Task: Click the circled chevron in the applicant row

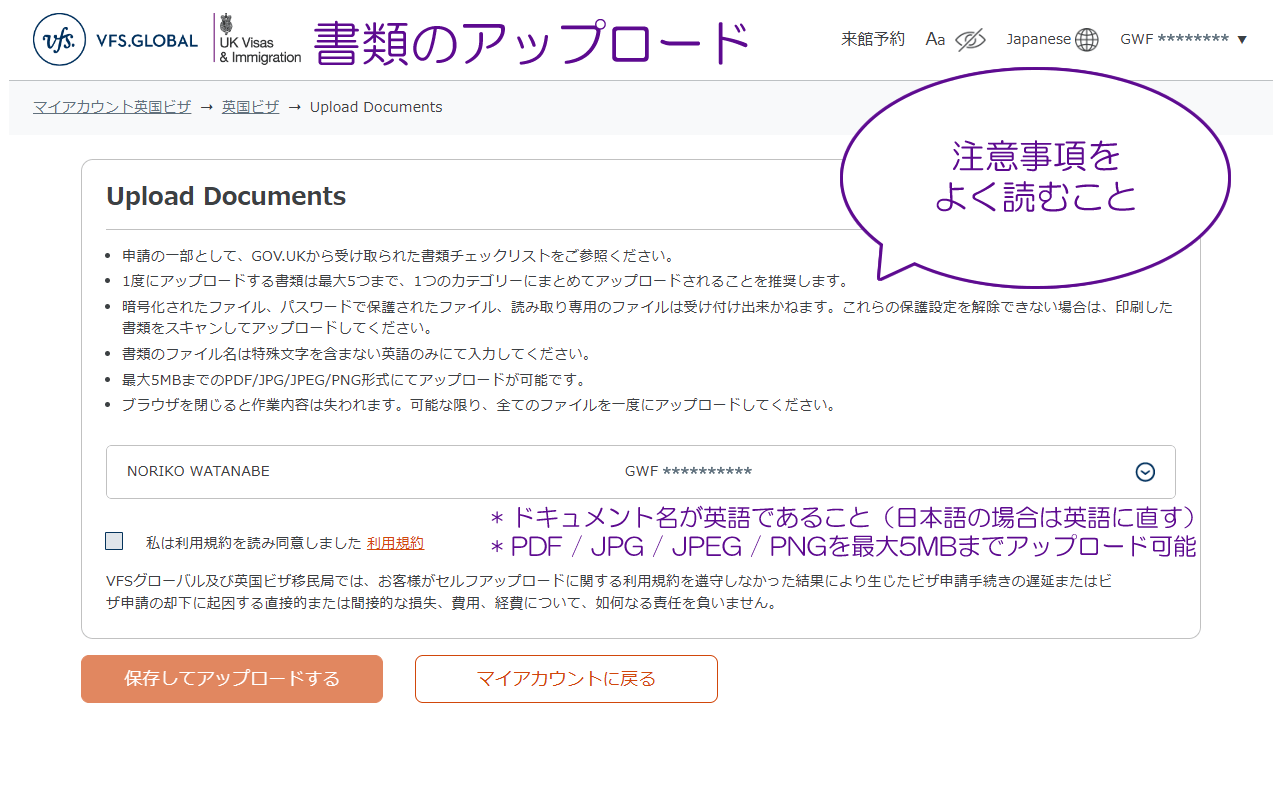Action: tap(1146, 472)
